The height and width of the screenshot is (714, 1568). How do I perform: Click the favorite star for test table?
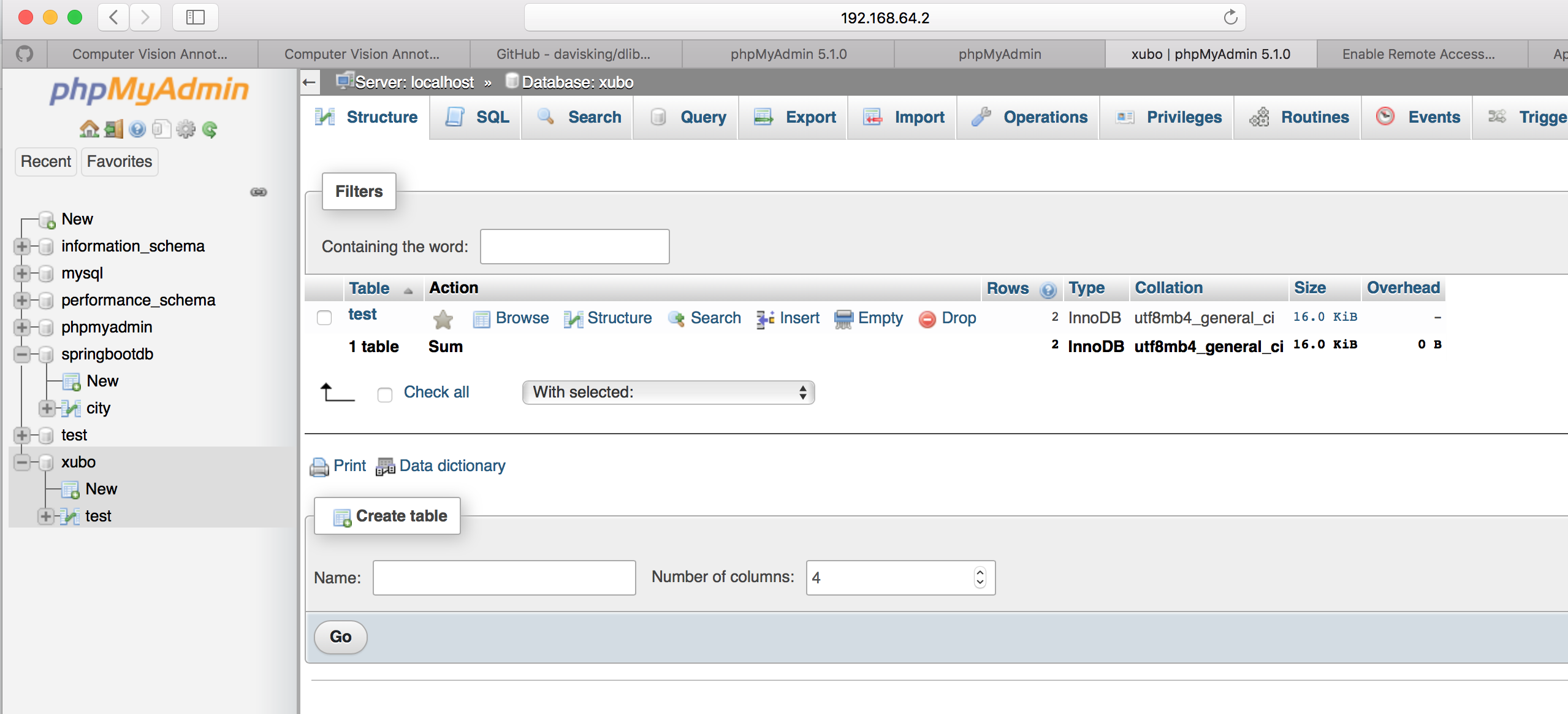[443, 319]
